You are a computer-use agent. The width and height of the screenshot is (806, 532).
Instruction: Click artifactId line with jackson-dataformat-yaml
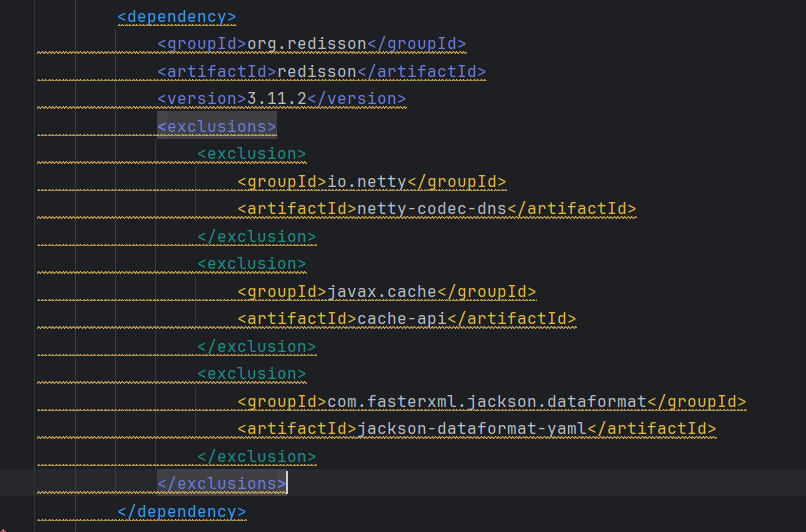(477, 429)
